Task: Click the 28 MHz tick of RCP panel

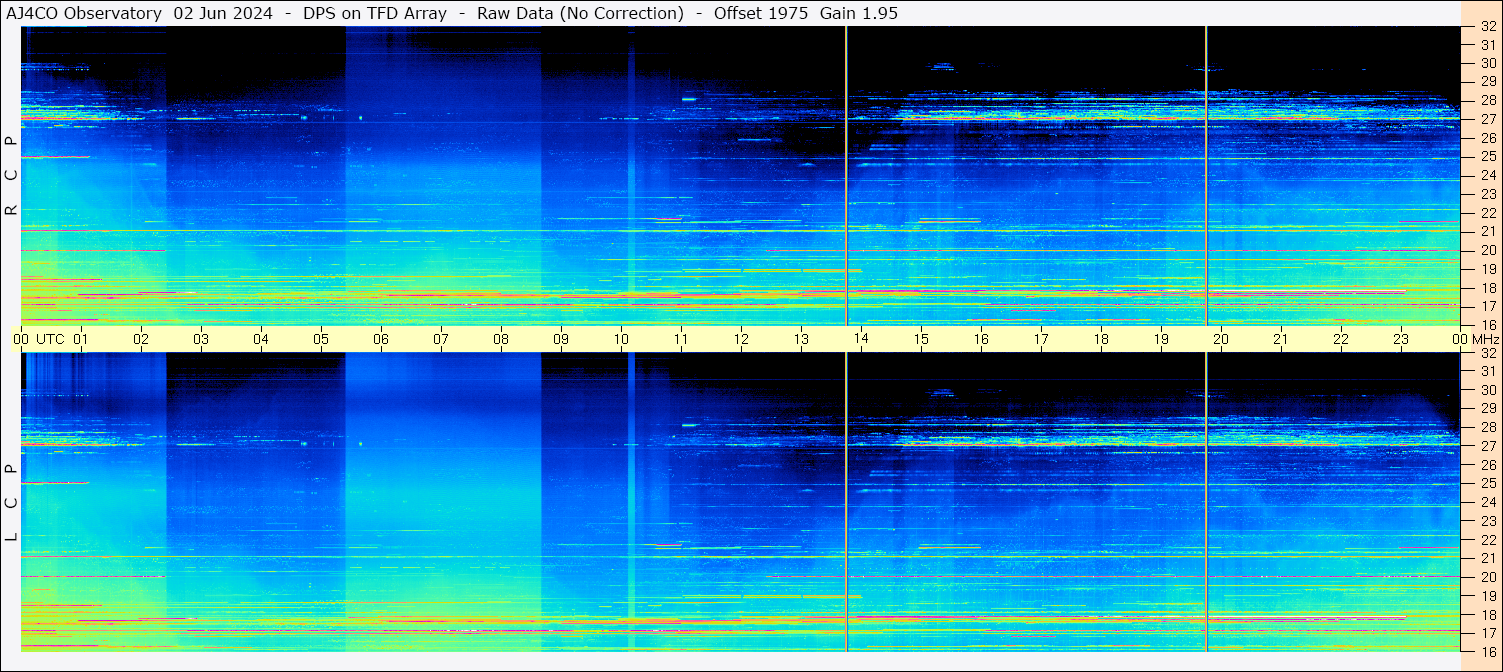Action: click(1487, 100)
